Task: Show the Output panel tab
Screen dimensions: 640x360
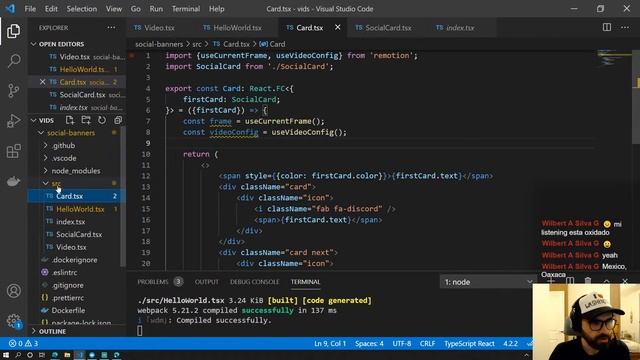Action: 207,282
